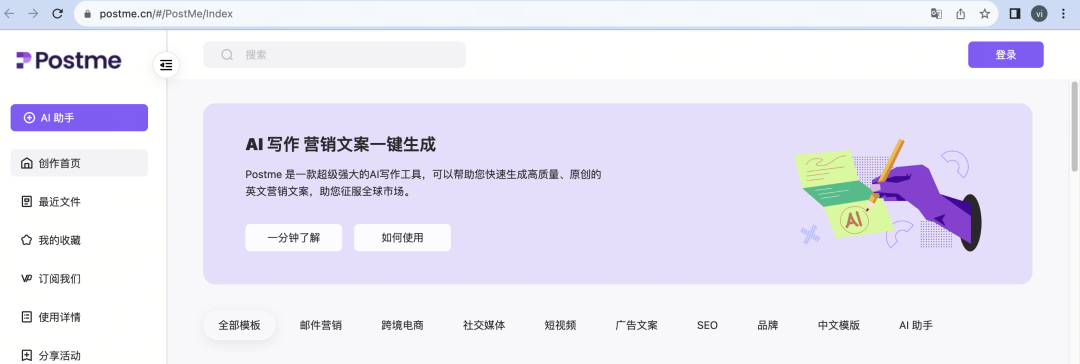Click the home icon beside 创作首页
The width and height of the screenshot is (1080, 364).
[x=27, y=163]
